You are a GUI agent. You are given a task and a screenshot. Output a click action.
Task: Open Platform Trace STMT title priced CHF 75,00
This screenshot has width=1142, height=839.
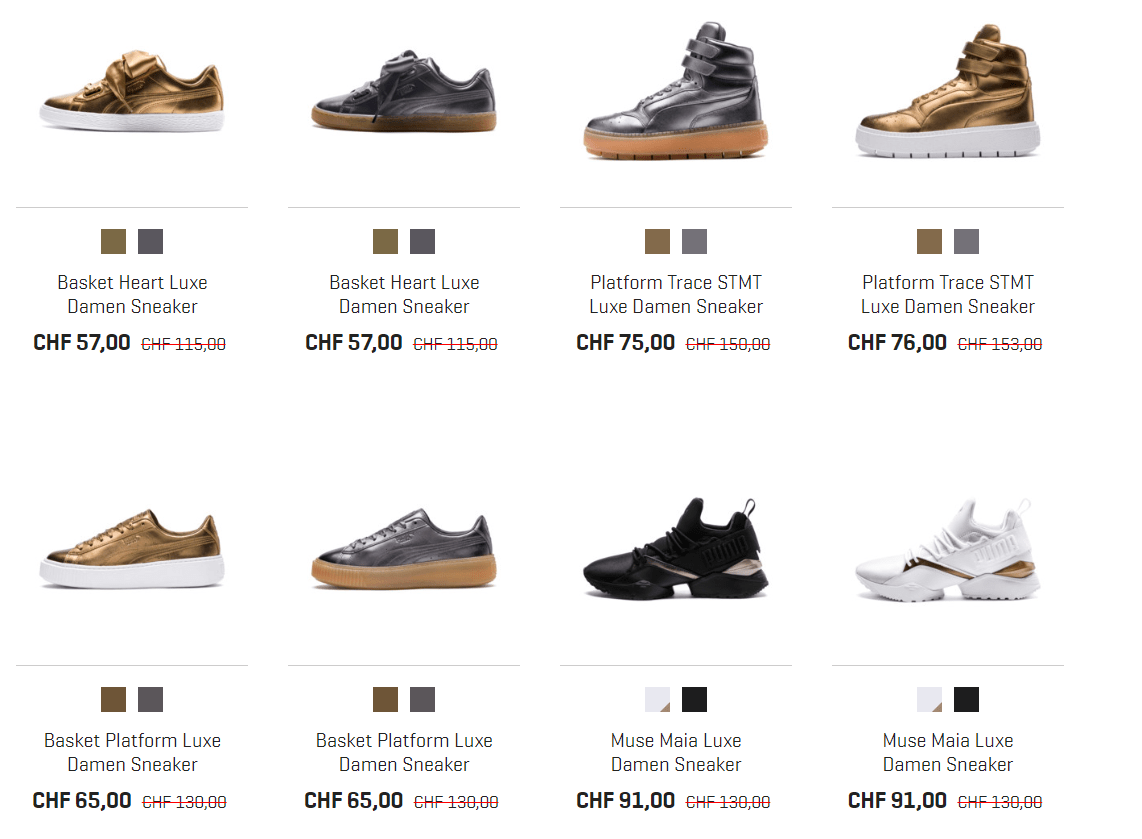point(676,294)
